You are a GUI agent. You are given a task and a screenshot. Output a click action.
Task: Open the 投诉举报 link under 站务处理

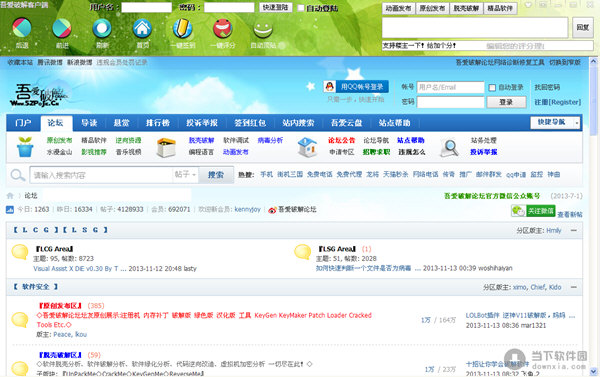(484, 152)
